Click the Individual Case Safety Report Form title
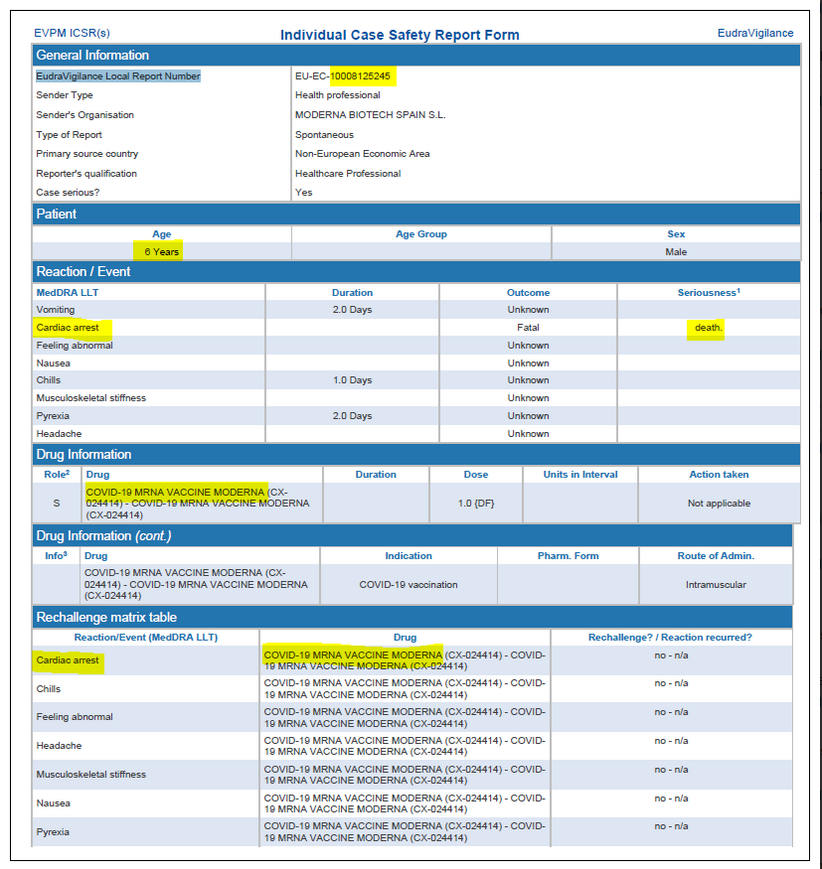Image resolution: width=822 pixels, height=869 pixels. 399,35
